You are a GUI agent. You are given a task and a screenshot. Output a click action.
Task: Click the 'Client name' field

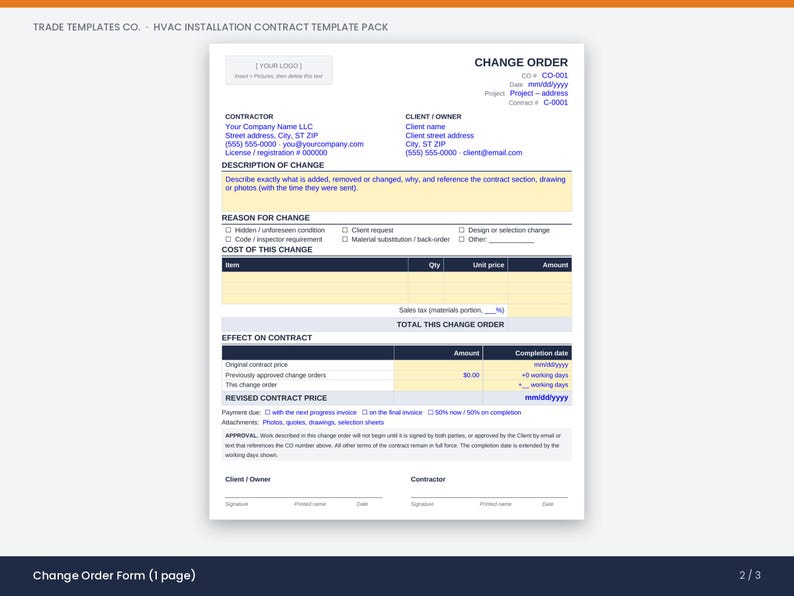pyautogui.click(x=425, y=127)
